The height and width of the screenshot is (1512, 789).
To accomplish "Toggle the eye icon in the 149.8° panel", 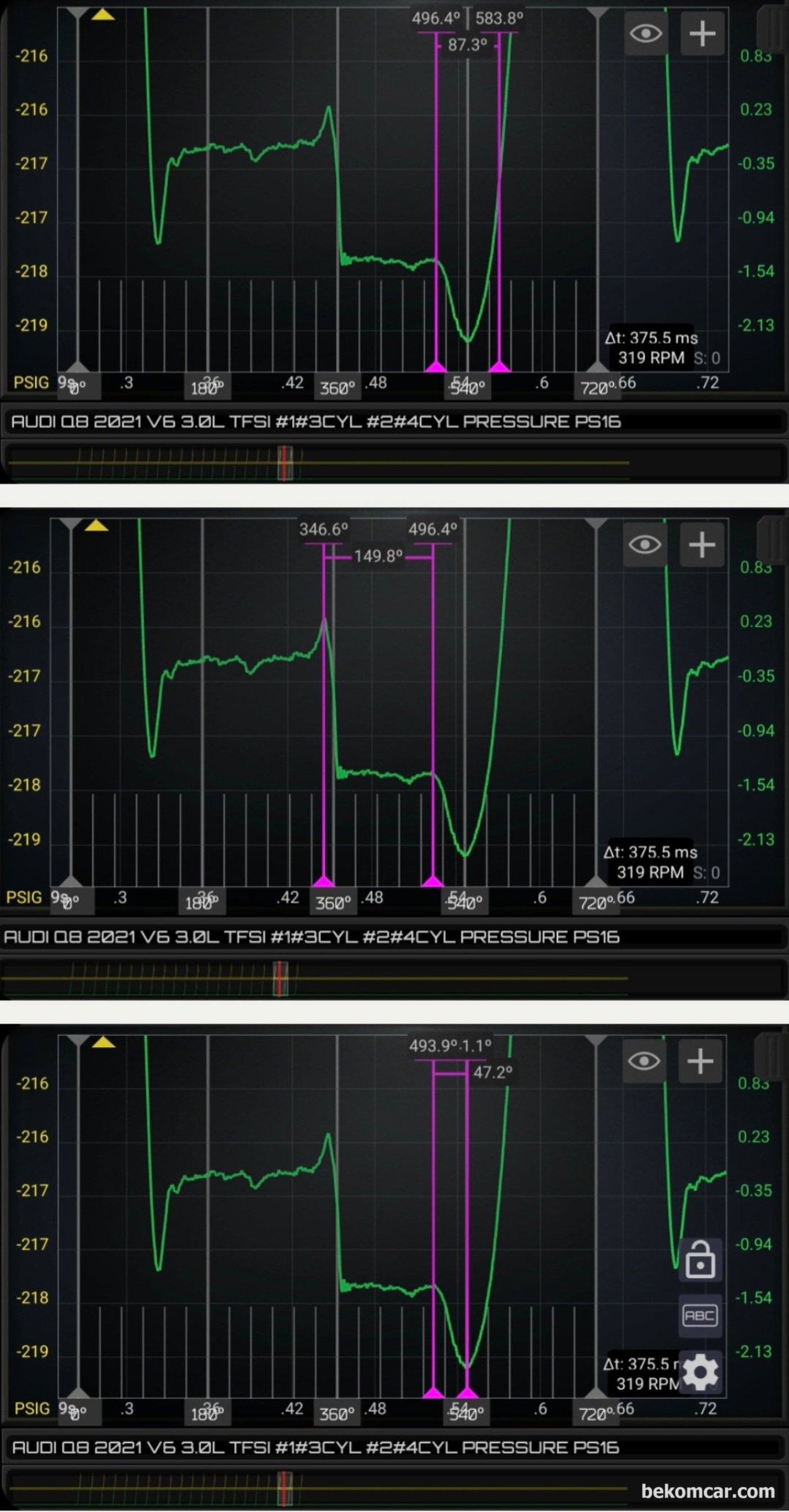I will [x=645, y=545].
